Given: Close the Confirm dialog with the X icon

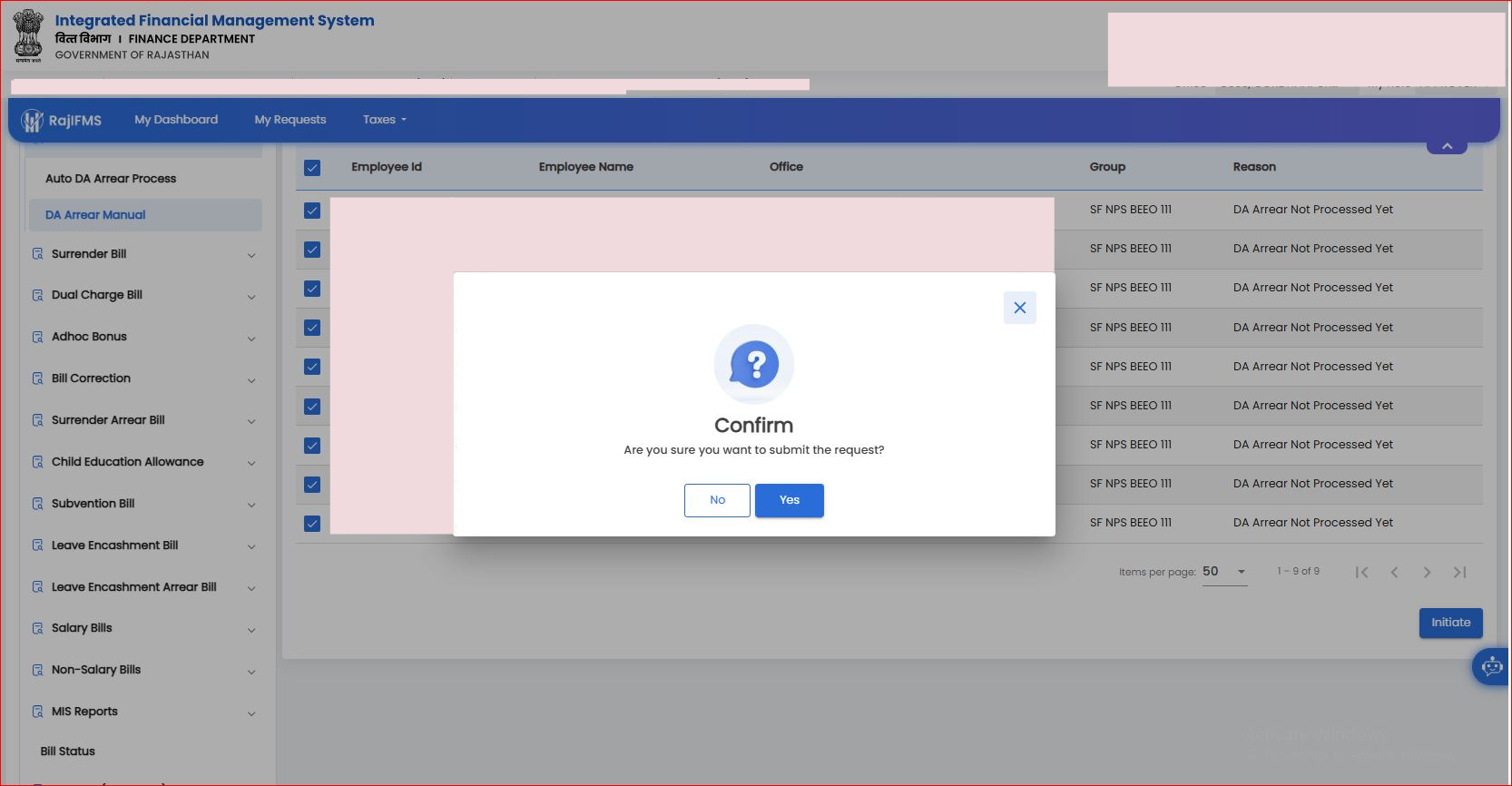Looking at the screenshot, I should pos(1019,308).
